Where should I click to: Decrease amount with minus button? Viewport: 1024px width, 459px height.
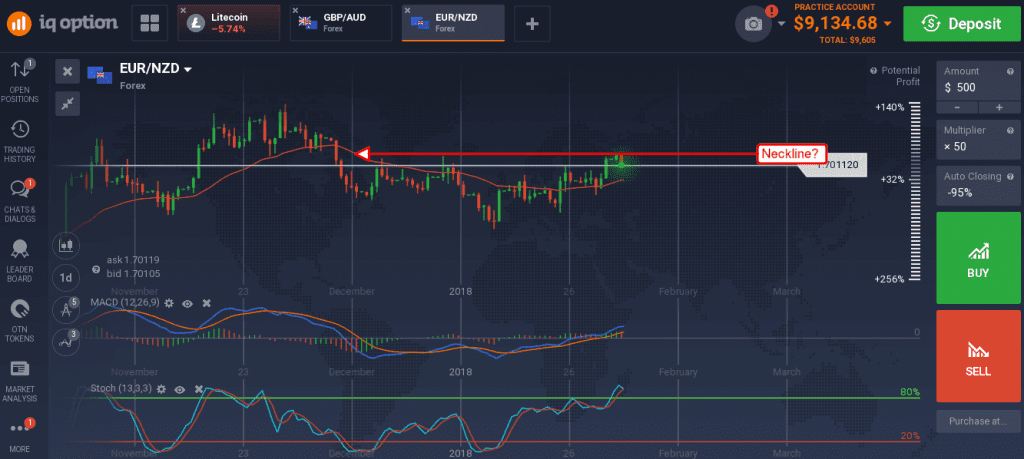click(957, 107)
